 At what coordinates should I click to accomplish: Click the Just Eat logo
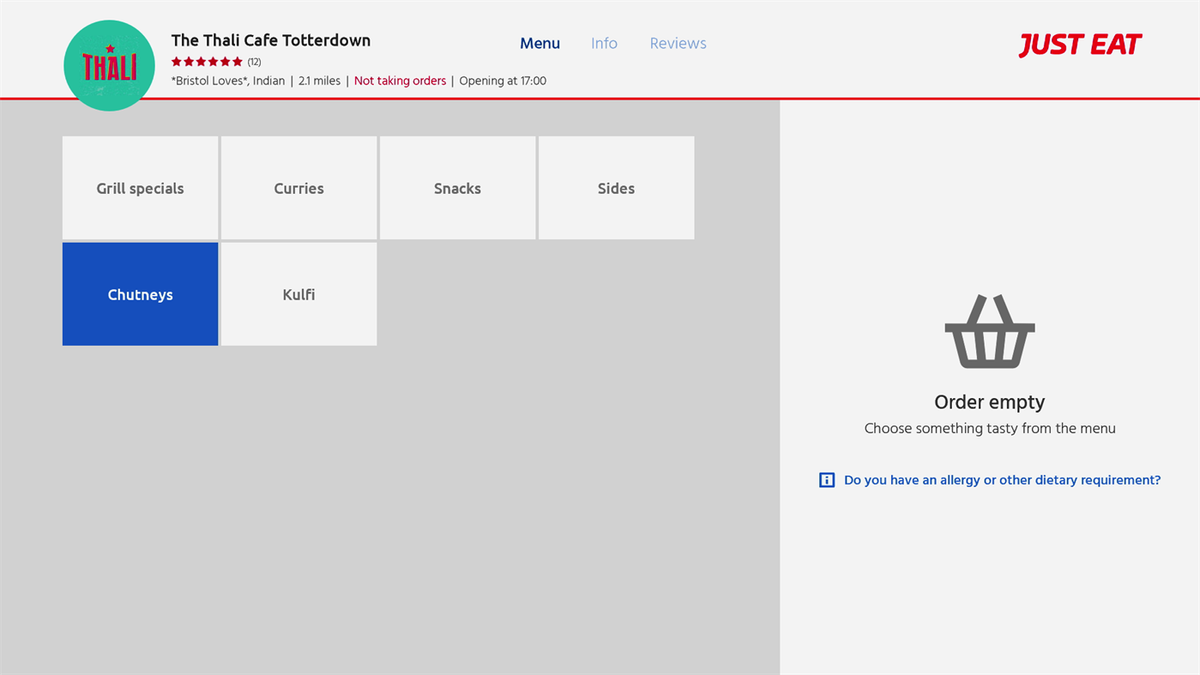pyautogui.click(x=1080, y=45)
